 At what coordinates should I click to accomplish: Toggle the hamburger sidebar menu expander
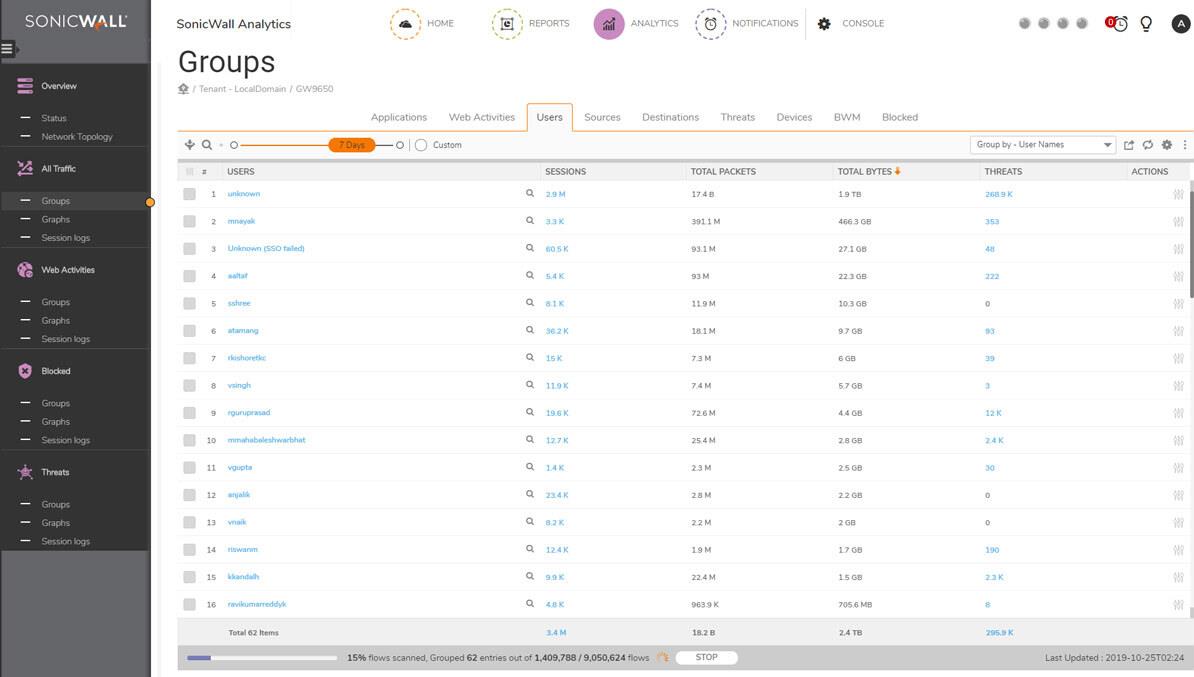pos(8,49)
